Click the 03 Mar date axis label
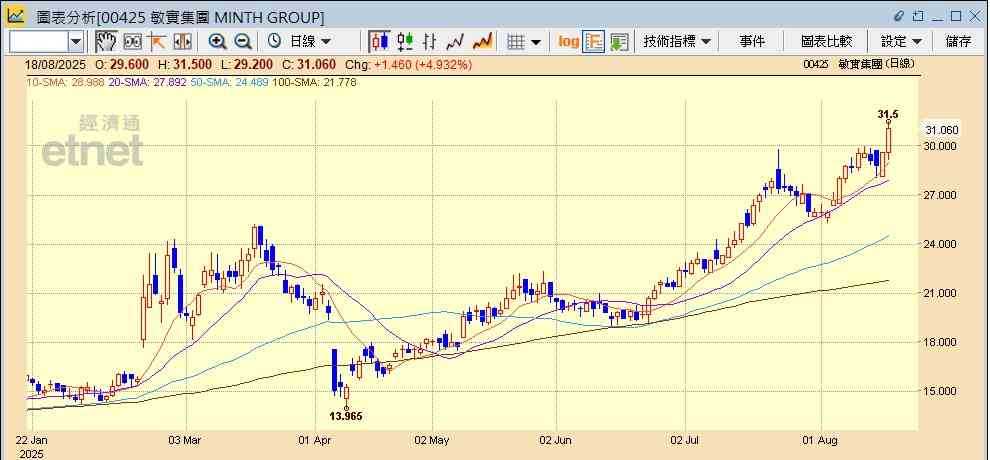Viewport: 990px width, 460px height. [186, 440]
